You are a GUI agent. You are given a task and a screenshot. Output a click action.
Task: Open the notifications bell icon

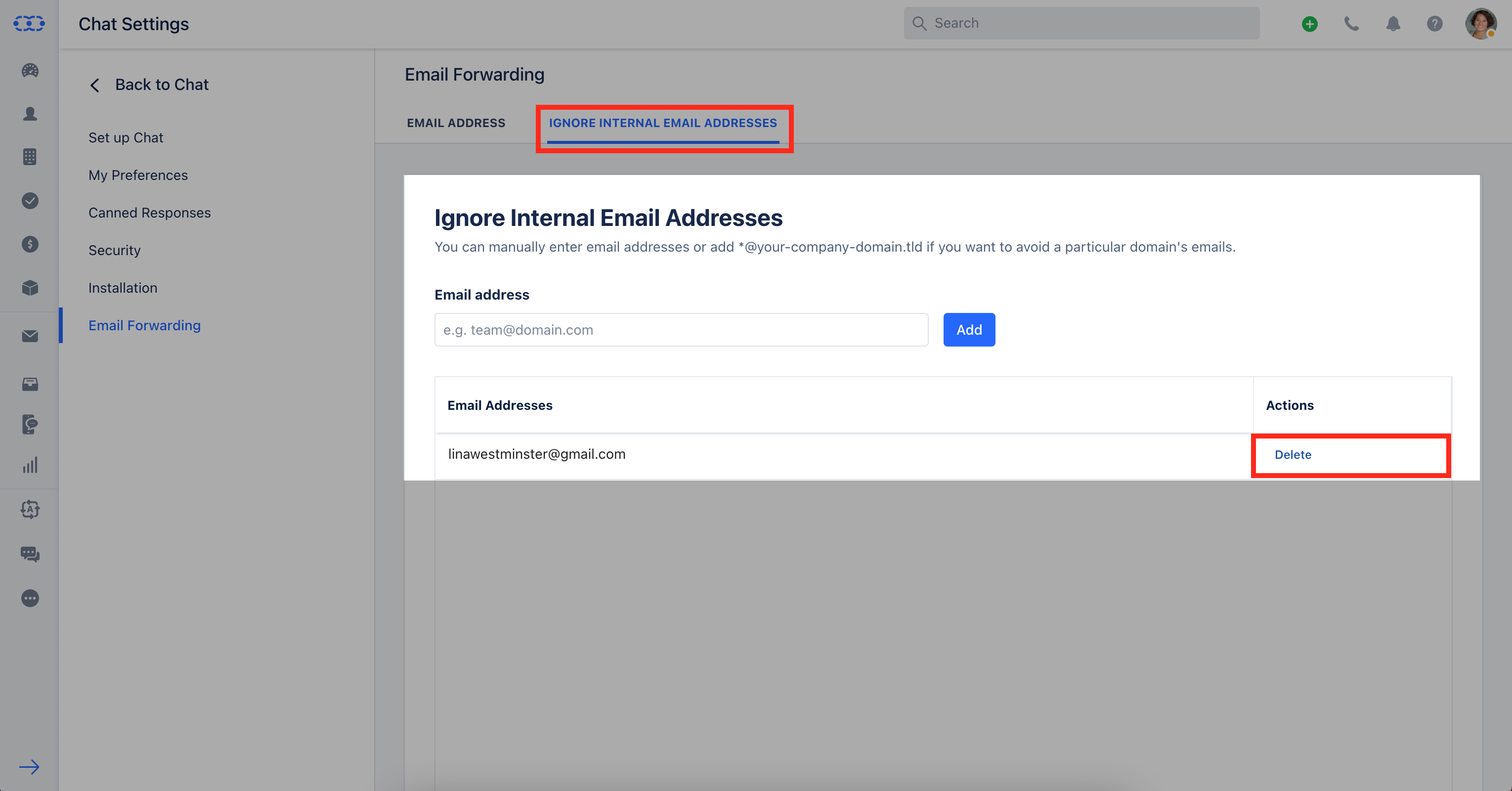click(x=1393, y=24)
